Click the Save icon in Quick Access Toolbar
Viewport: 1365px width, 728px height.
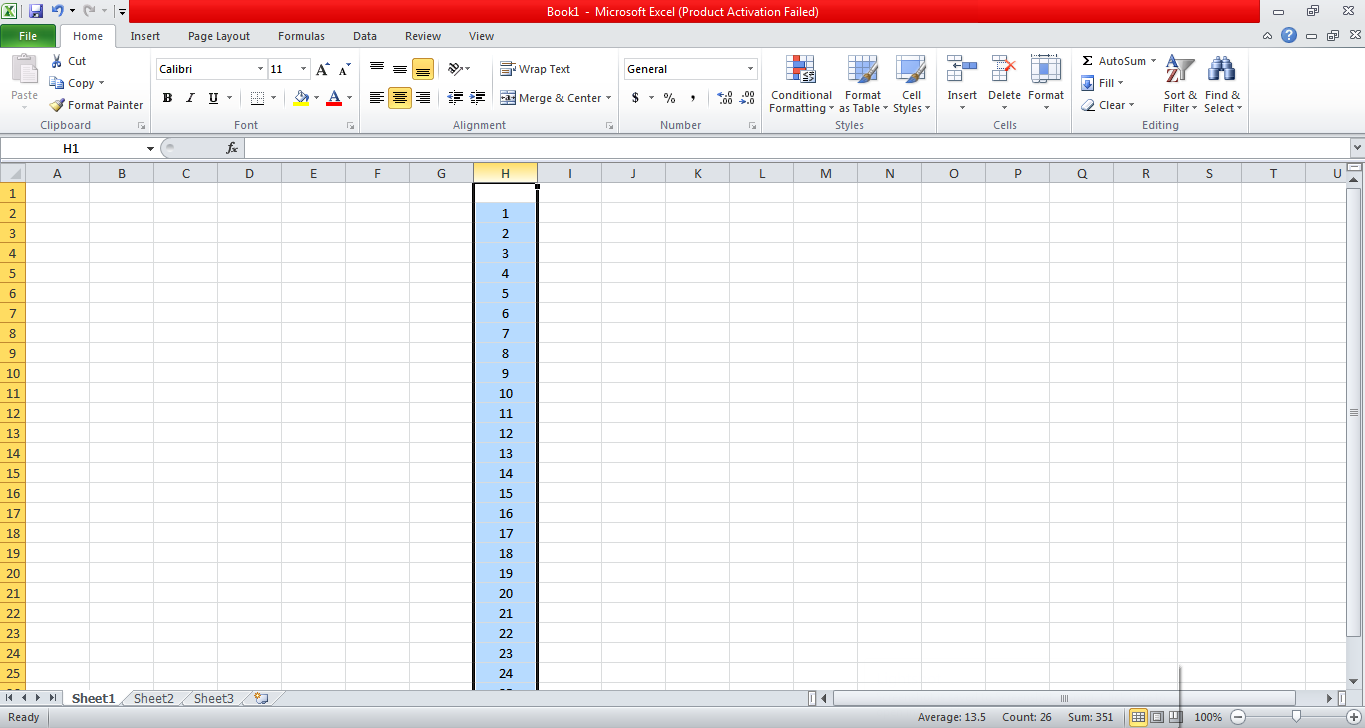tap(36, 12)
